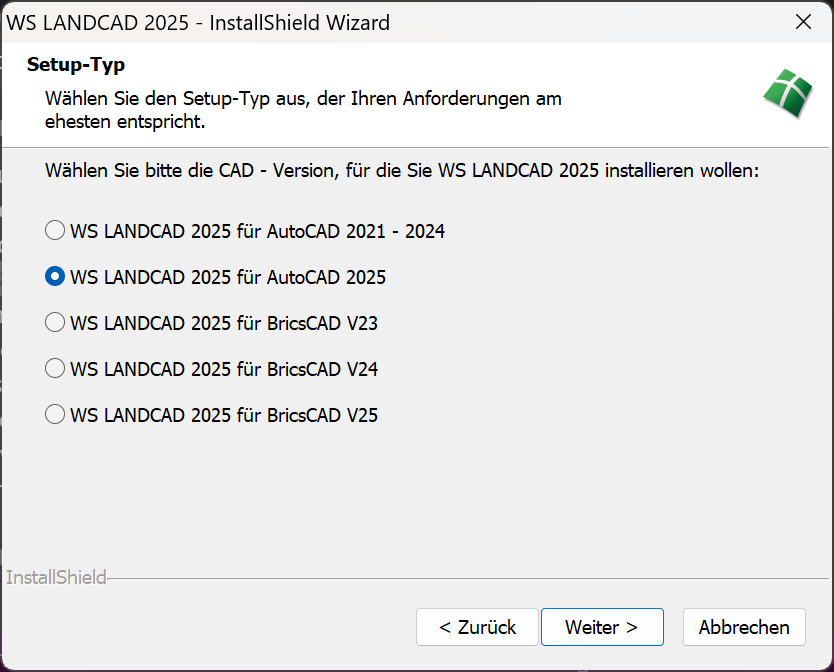Click the 'Wählen Sie bitte die CAD - Version' prompt
834x672 pixels.
[402, 171]
